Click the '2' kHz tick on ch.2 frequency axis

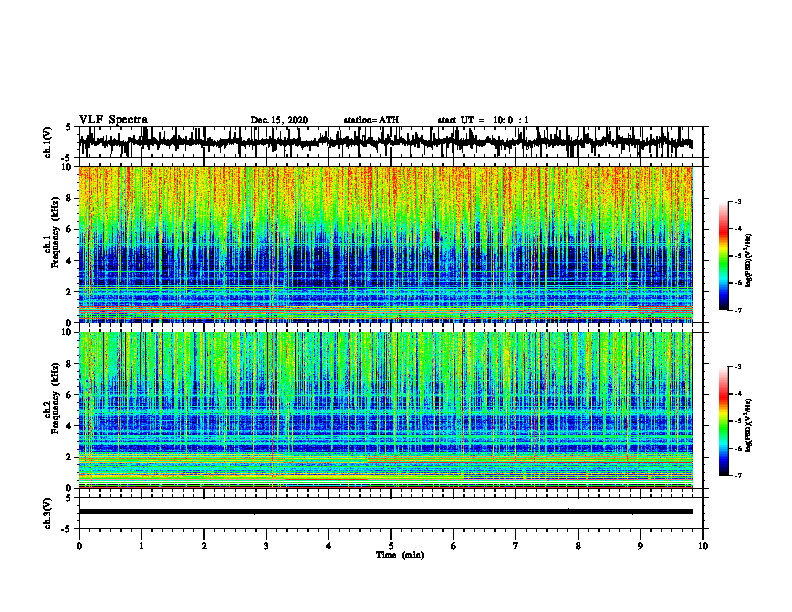coord(70,457)
